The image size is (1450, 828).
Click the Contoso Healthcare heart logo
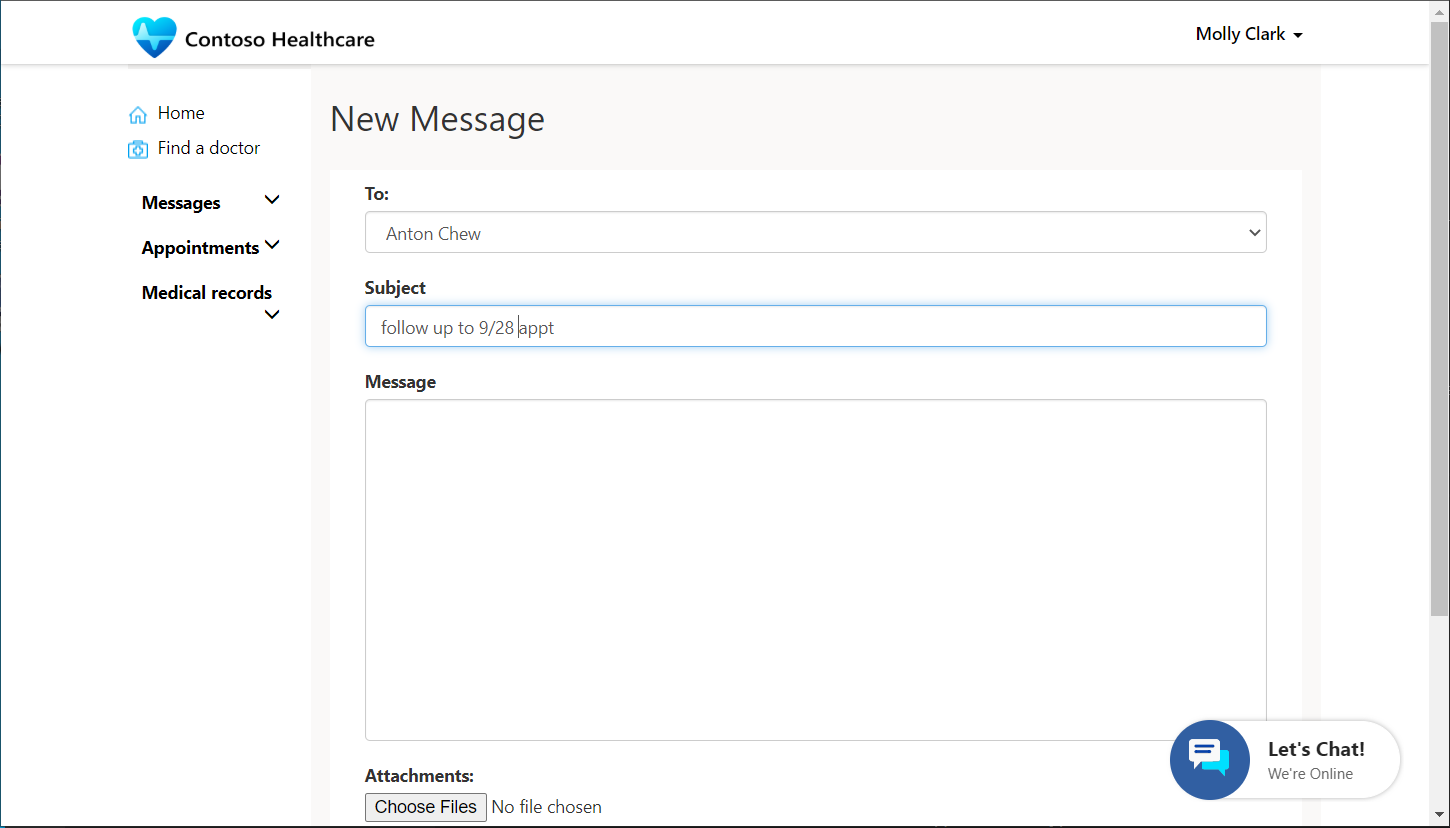pos(154,36)
